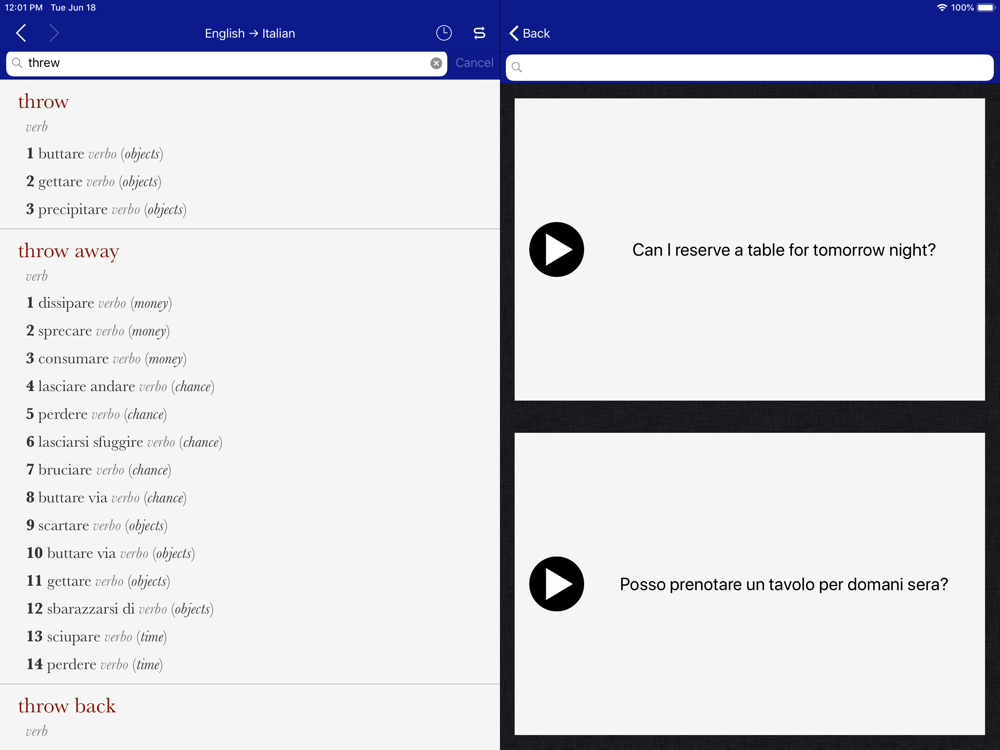The height and width of the screenshot is (750, 1000).
Task: Open the 'throw back' headword entry
Action: 67,706
